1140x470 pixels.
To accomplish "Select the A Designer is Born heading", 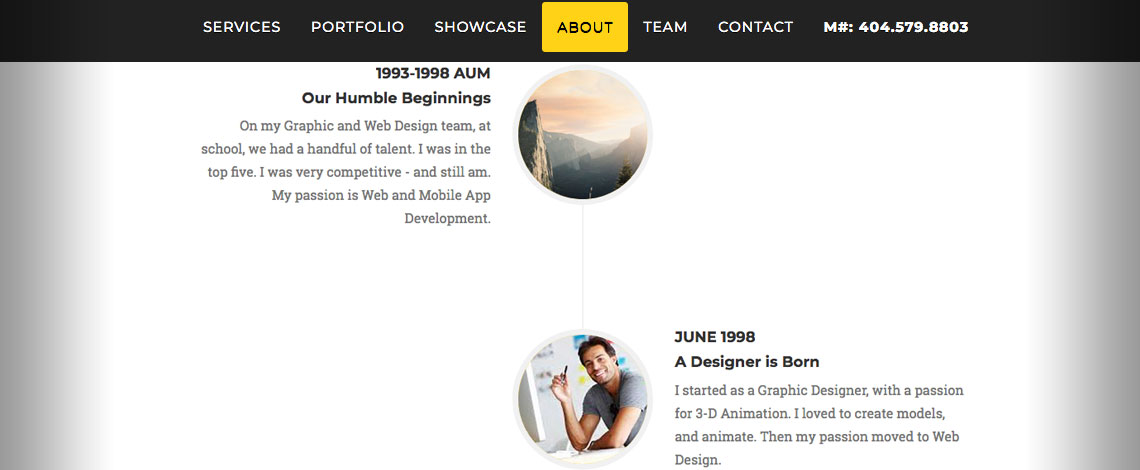I will (746, 362).
